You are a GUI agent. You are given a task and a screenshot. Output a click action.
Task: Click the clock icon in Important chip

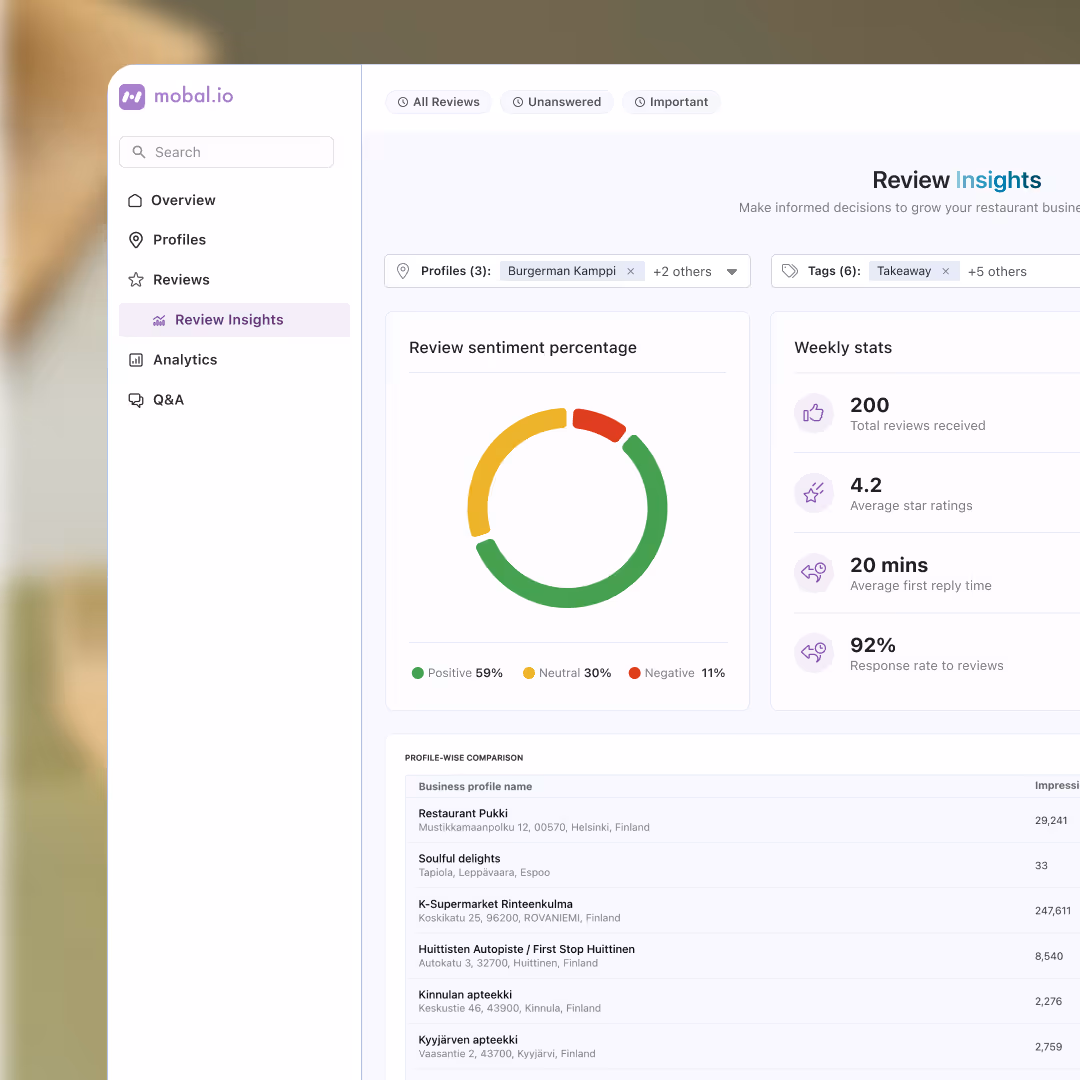tap(640, 102)
